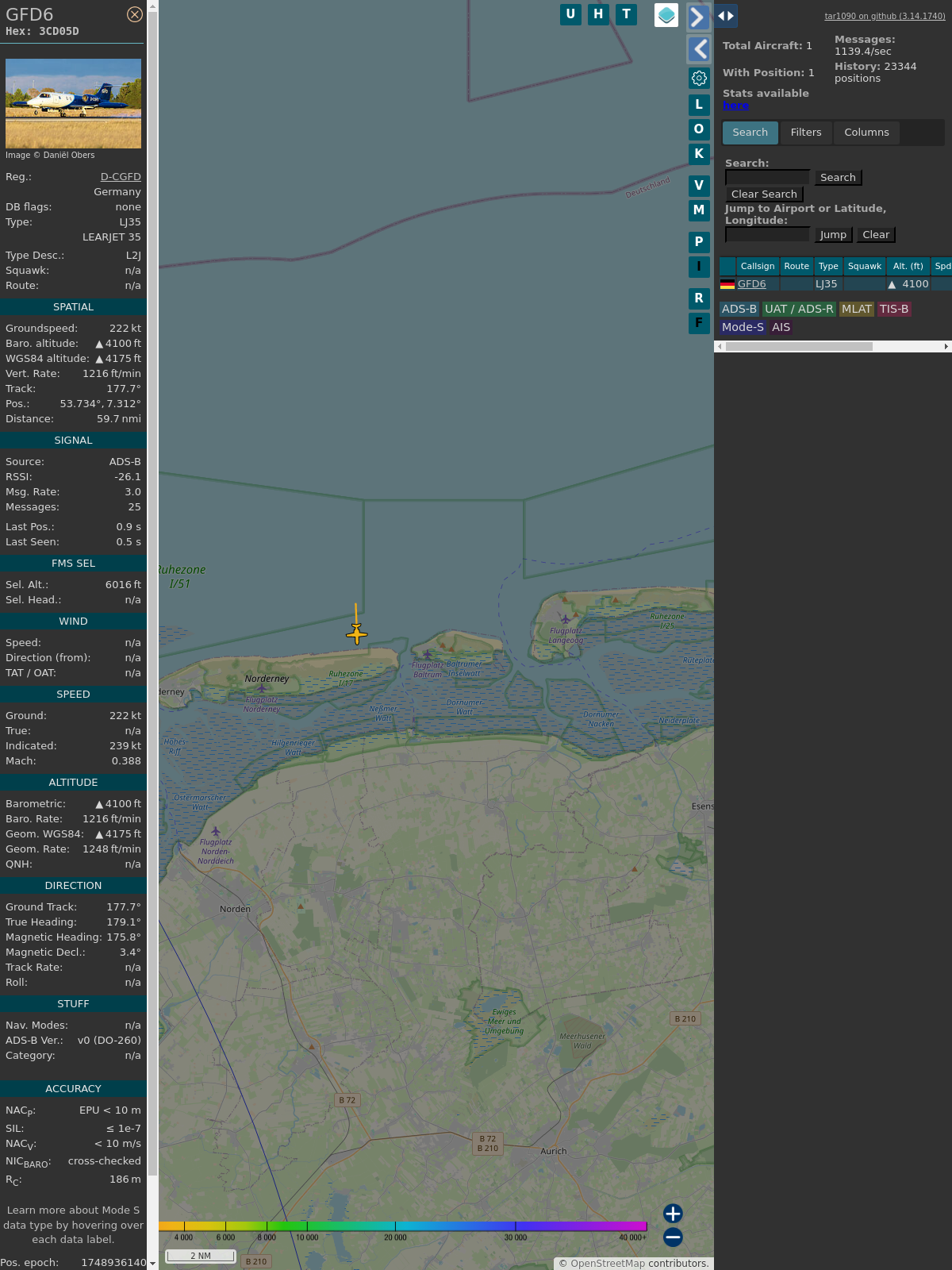The width and height of the screenshot is (952, 1270).
Task: Toggle the L map button
Action: coord(699,105)
